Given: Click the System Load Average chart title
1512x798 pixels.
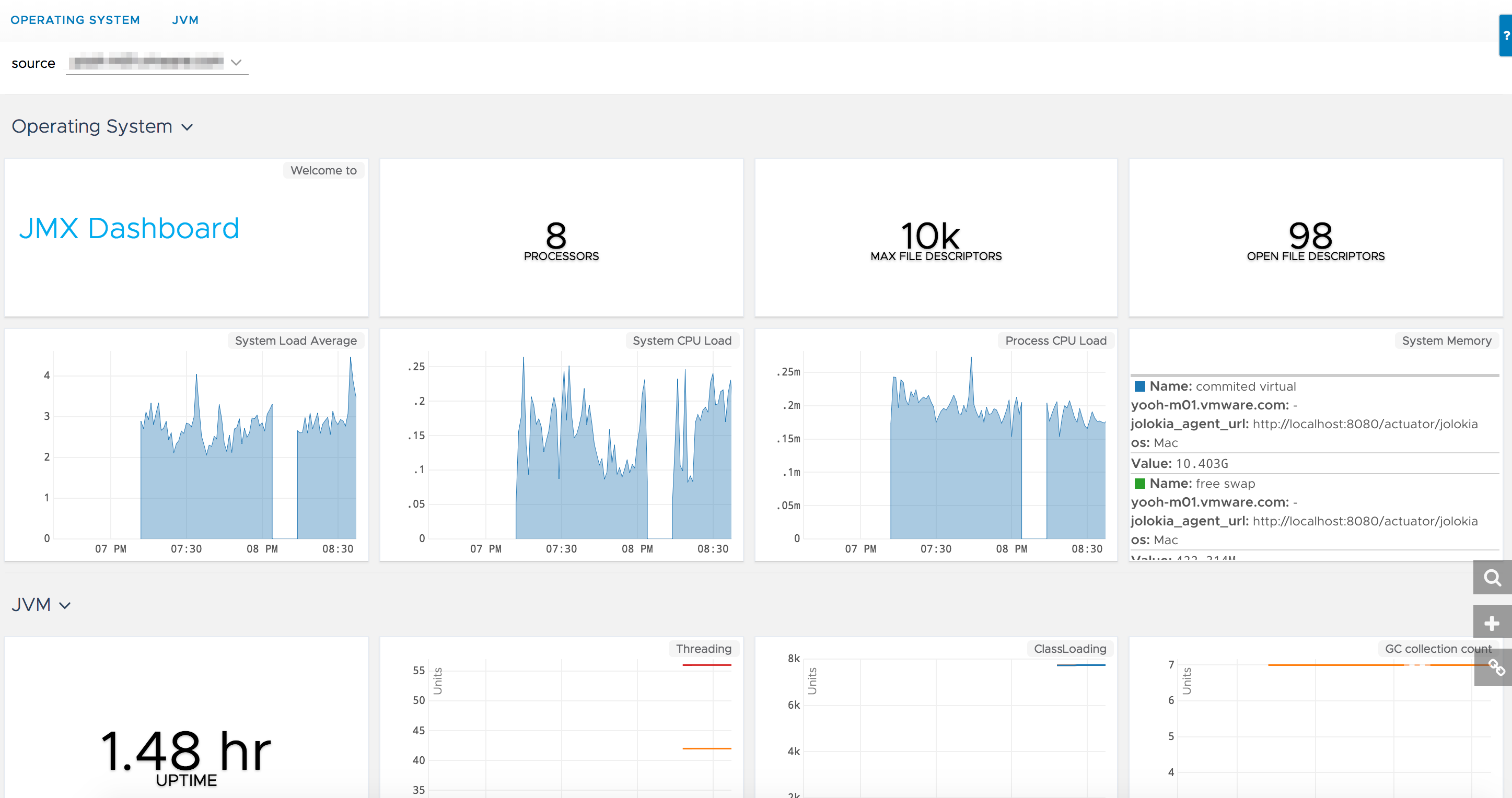Looking at the screenshot, I should point(296,341).
